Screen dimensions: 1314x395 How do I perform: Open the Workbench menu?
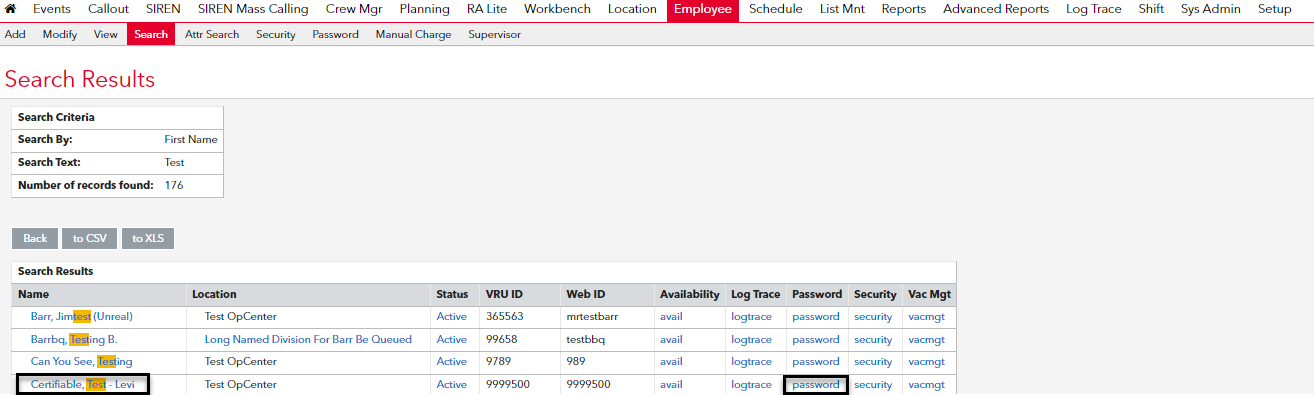(557, 9)
